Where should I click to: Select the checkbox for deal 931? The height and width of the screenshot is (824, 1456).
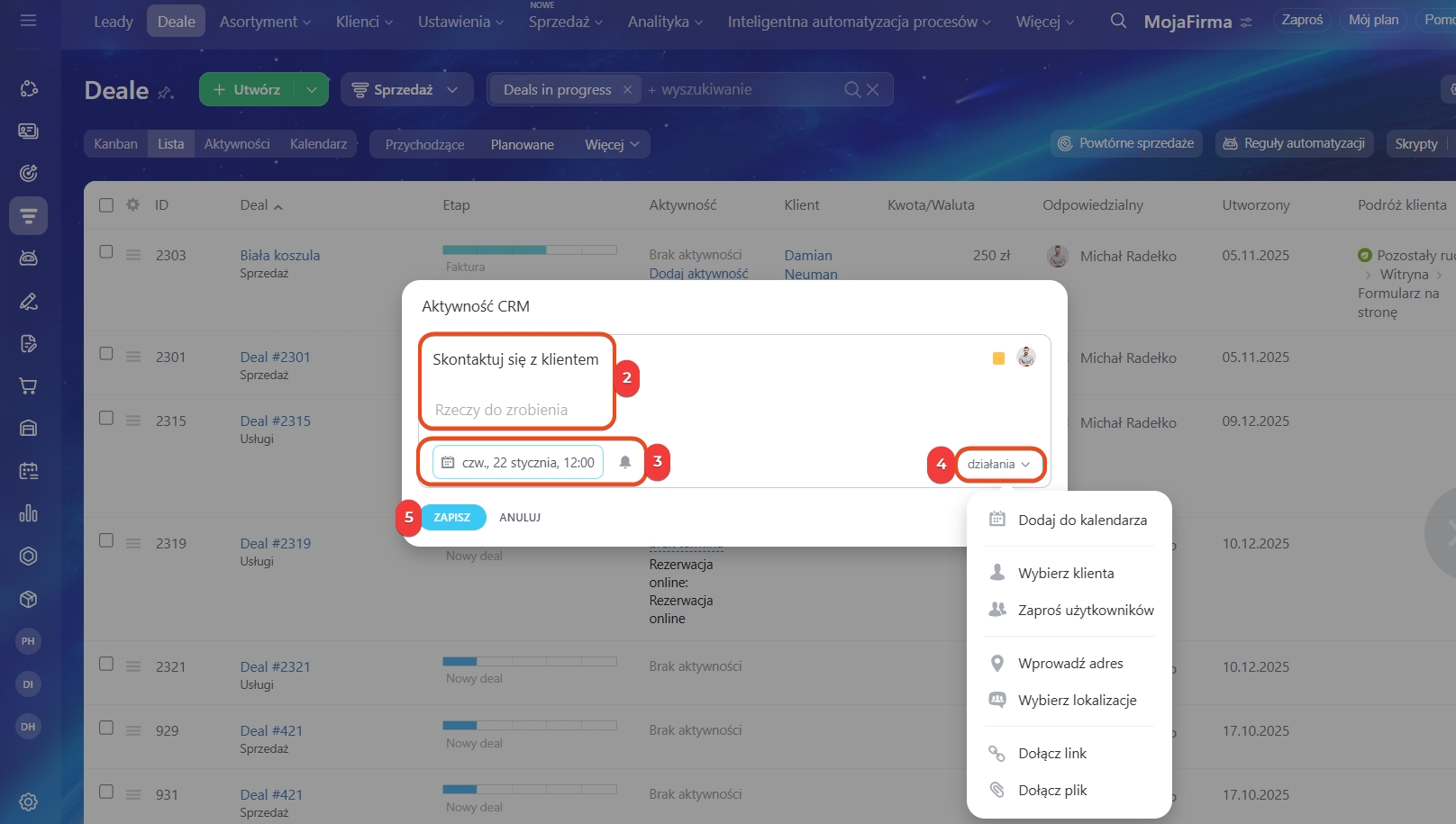click(x=106, y=792)
